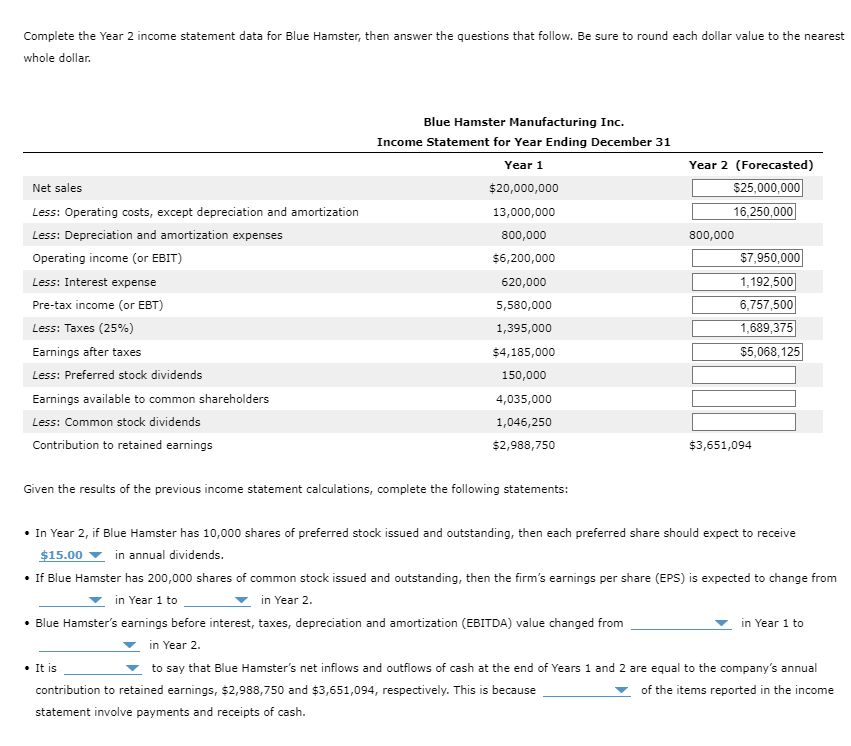
Task: Open the EBITDA Year 2 value dropdown
Action: (x=87, y=645)
